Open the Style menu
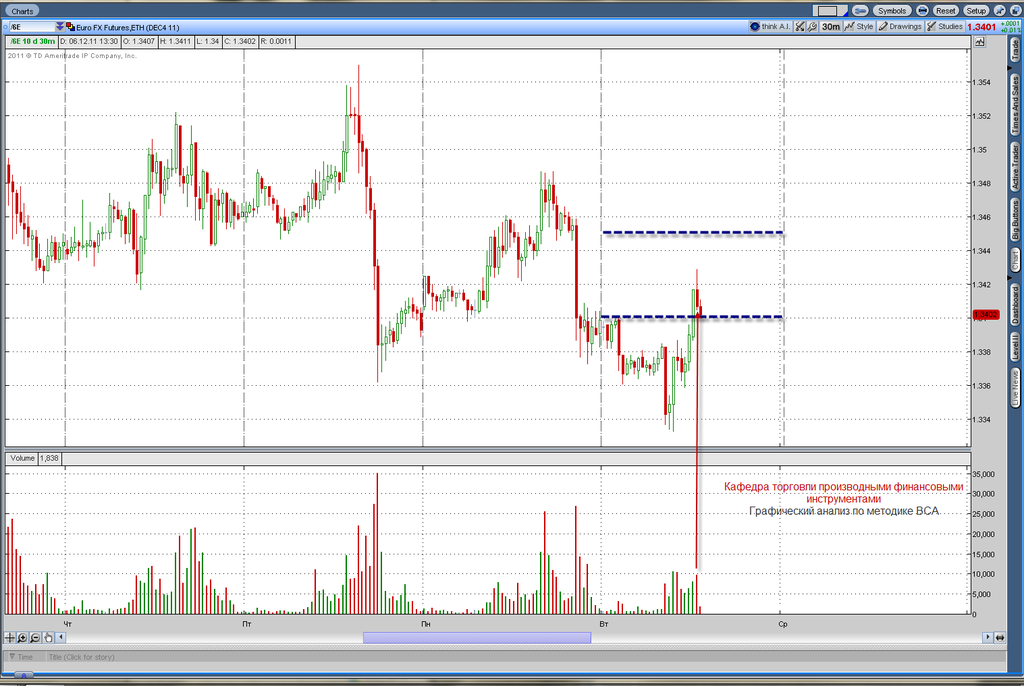This screenshot has height=686, width=1024. (859, 27)
